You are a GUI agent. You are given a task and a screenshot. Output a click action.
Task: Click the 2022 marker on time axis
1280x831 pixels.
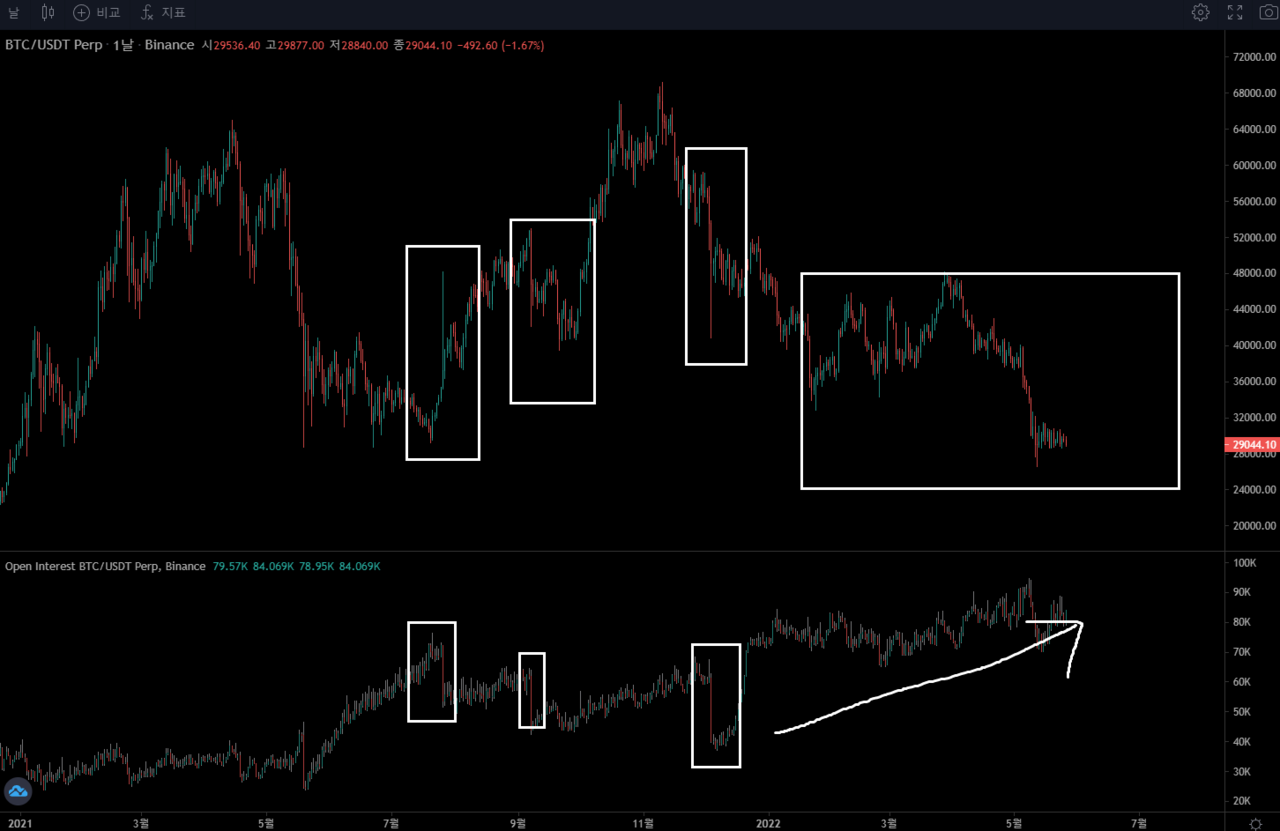pos(768,823)
